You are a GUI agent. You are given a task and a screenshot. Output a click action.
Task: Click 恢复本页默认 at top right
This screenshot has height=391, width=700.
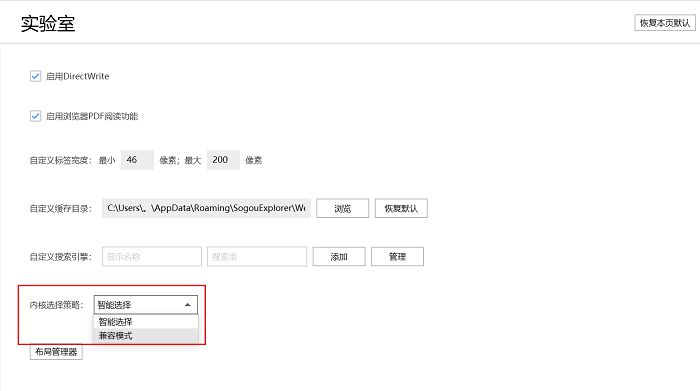click(x=665, y=23)
